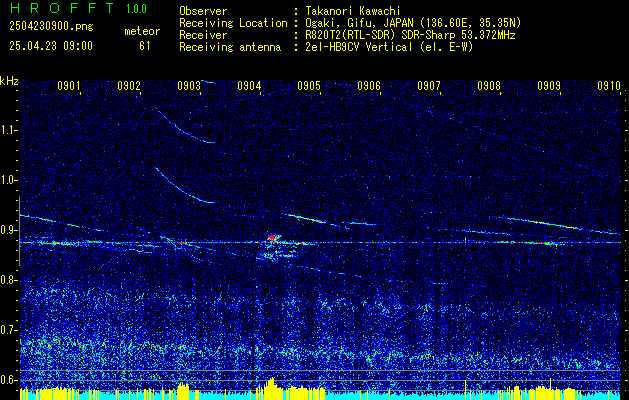
Task: Click the 2el-HB9CV Vertical antenna value
Action: tap(390, 47)
